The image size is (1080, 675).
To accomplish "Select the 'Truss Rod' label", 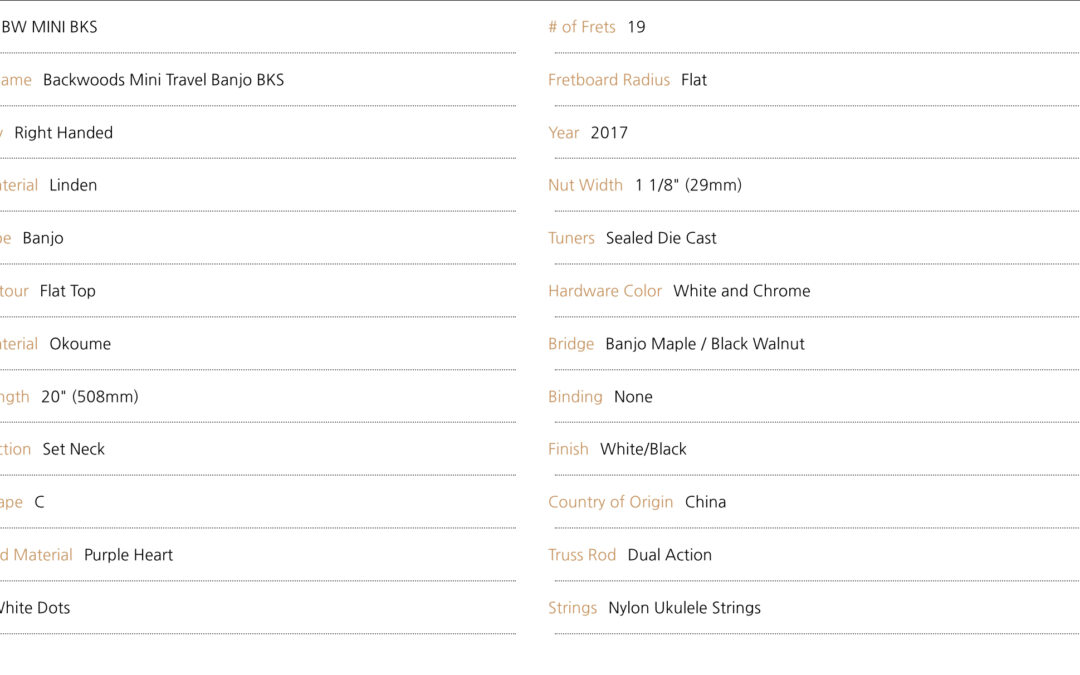I will pos(582,555).
